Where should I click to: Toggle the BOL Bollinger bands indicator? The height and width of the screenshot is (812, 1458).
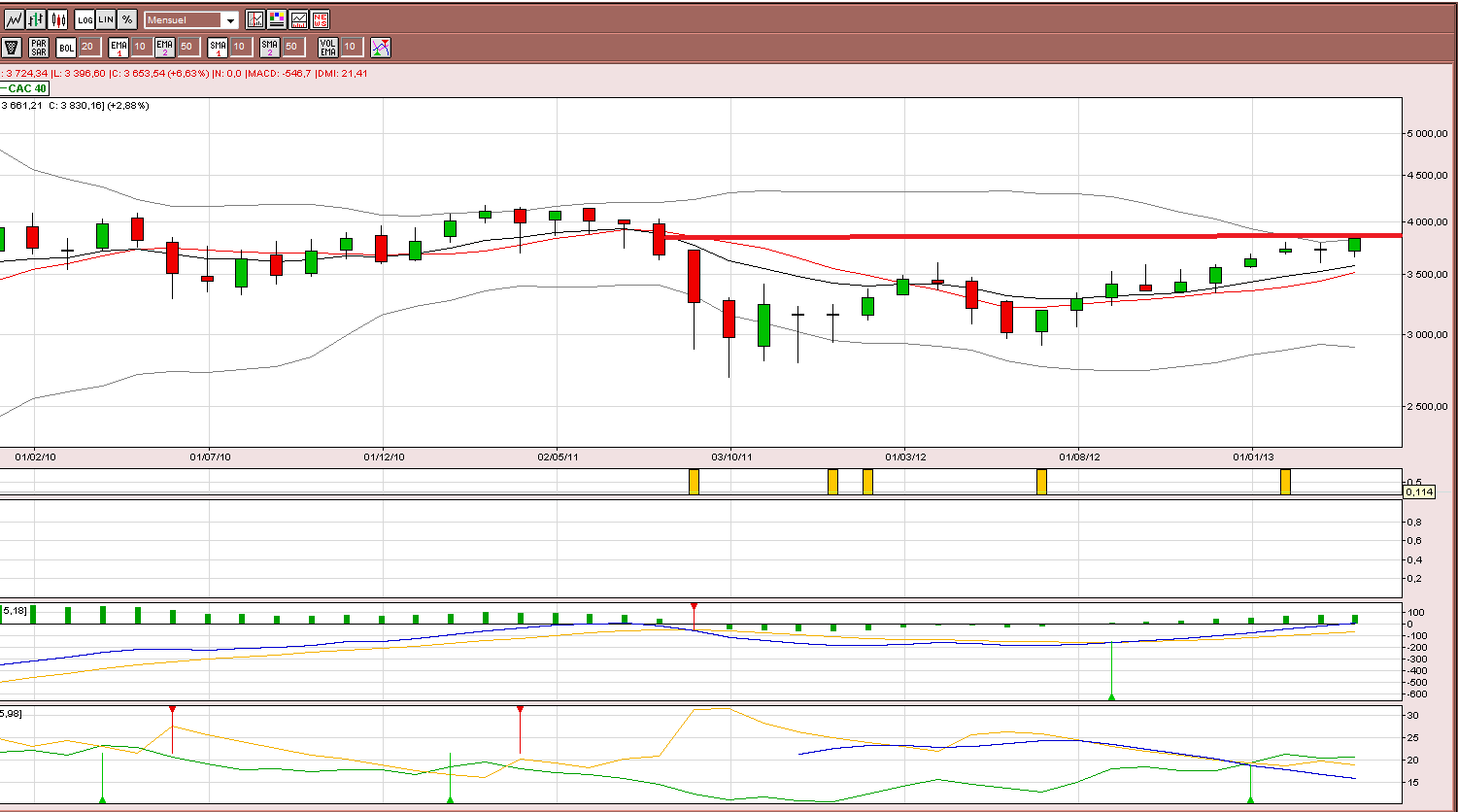pyautogui.click(x=66, y=47)
